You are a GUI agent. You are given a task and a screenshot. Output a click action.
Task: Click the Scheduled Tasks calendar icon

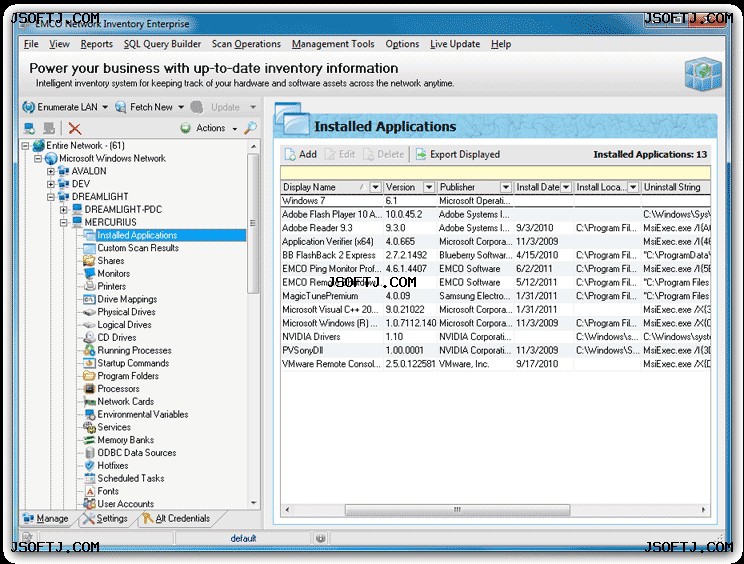tap(89, 478)
